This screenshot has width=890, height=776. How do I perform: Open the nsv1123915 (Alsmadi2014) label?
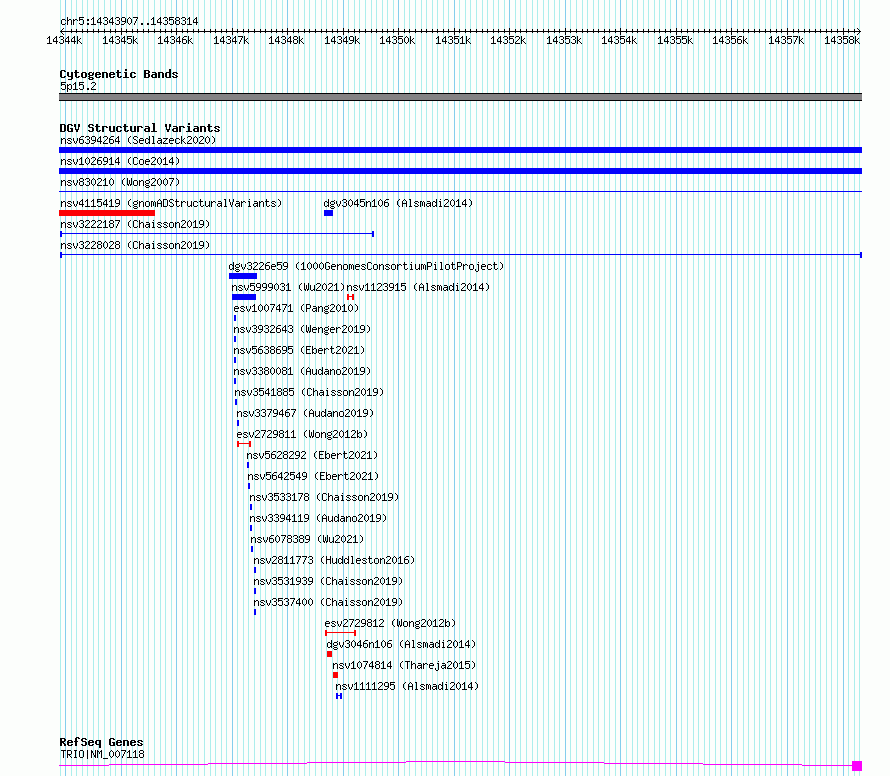click(418, 287)
